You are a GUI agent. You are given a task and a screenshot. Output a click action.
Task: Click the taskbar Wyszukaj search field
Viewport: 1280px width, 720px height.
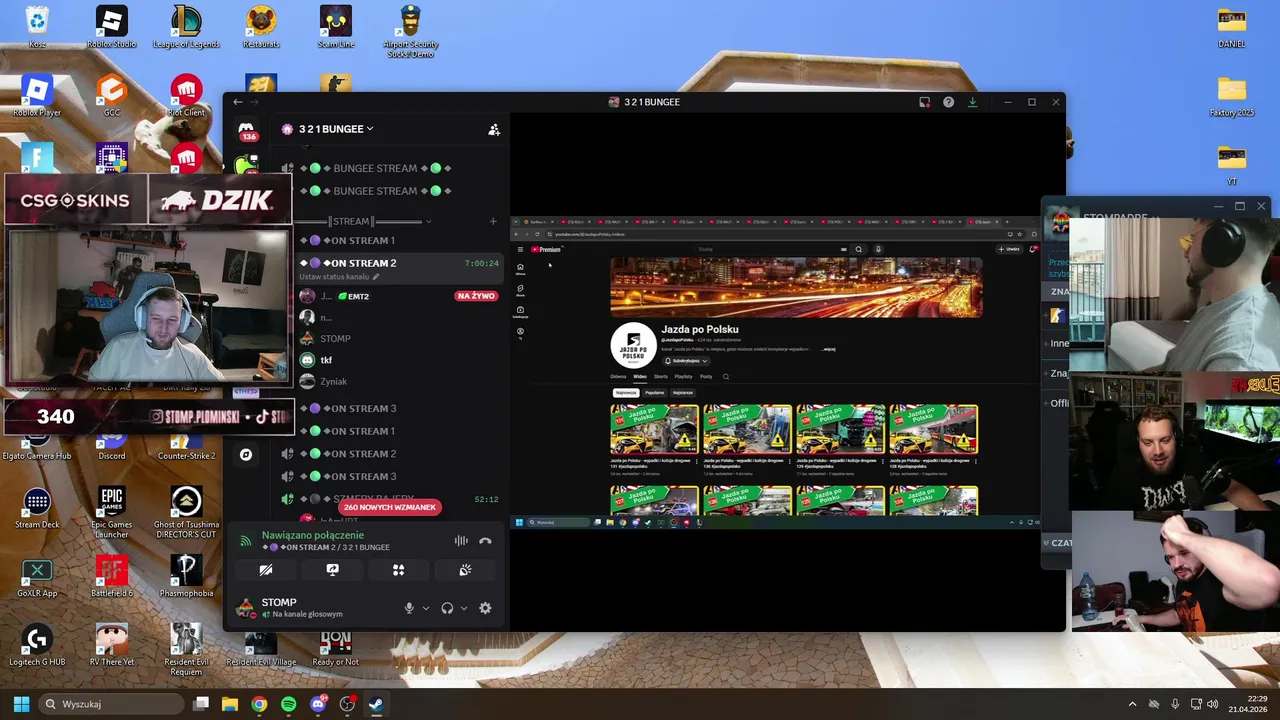coord(112,704)
